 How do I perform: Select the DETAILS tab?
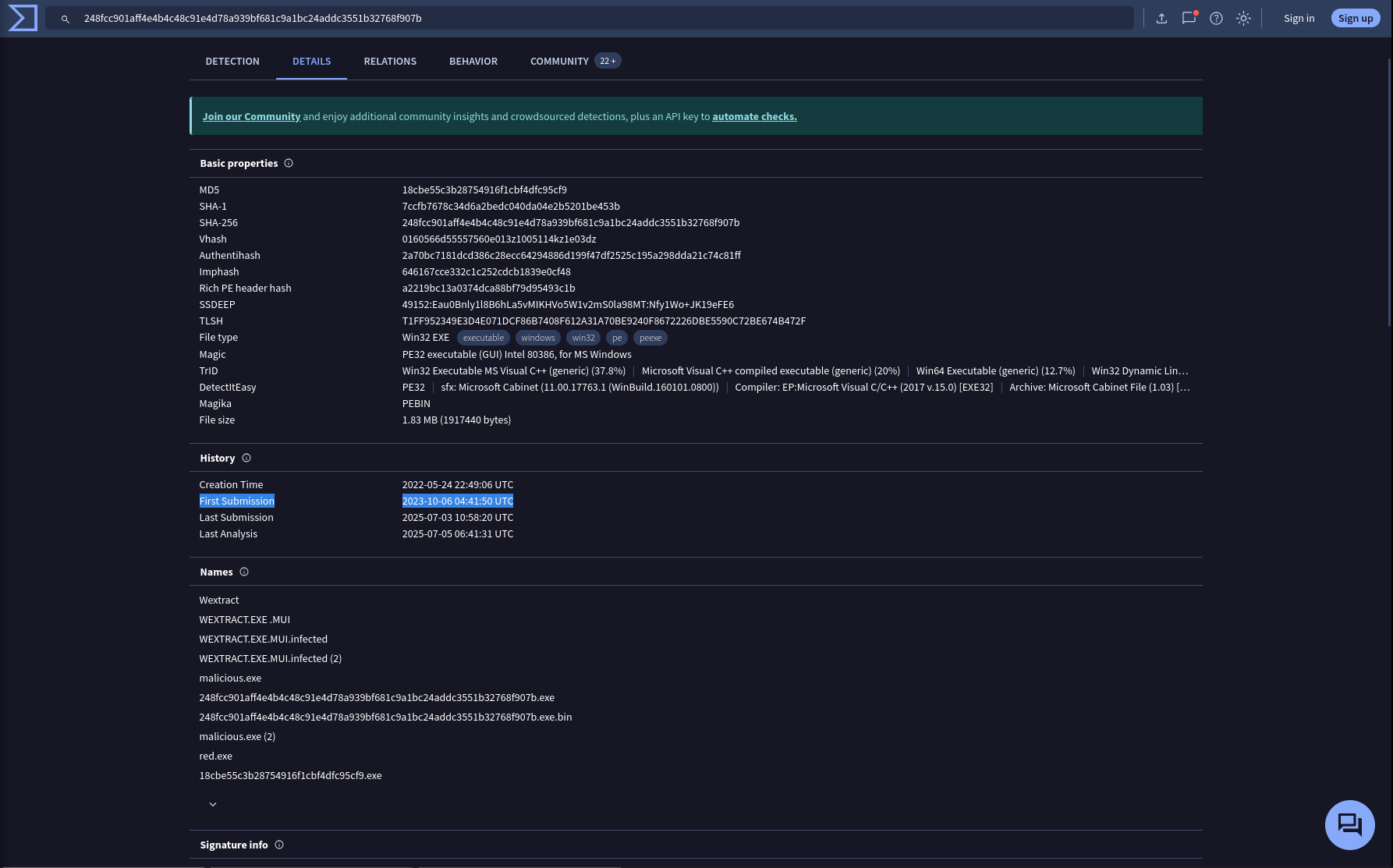coord(311,61)
